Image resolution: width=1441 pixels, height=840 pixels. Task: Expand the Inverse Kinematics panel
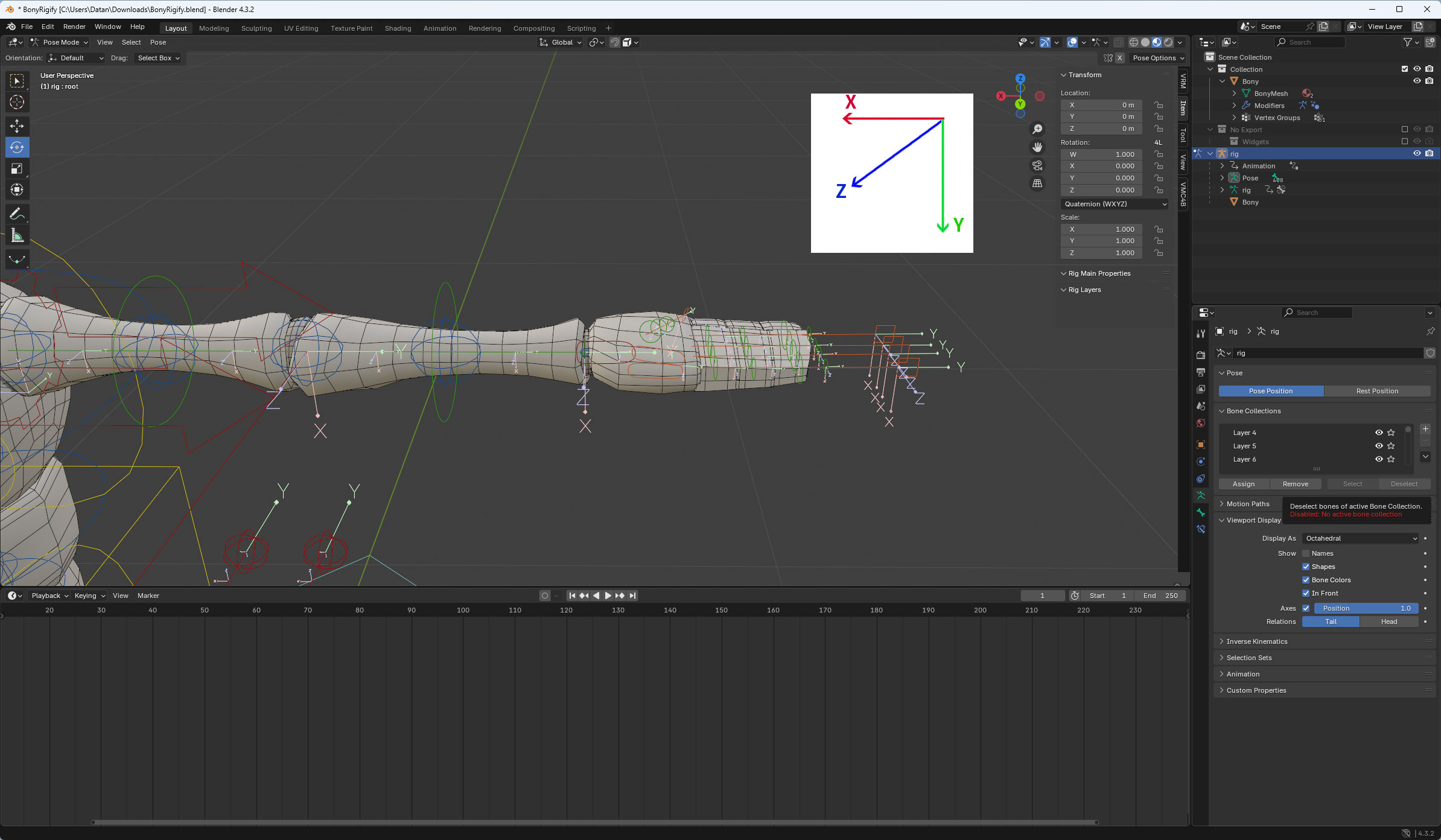click(1256, 641)
